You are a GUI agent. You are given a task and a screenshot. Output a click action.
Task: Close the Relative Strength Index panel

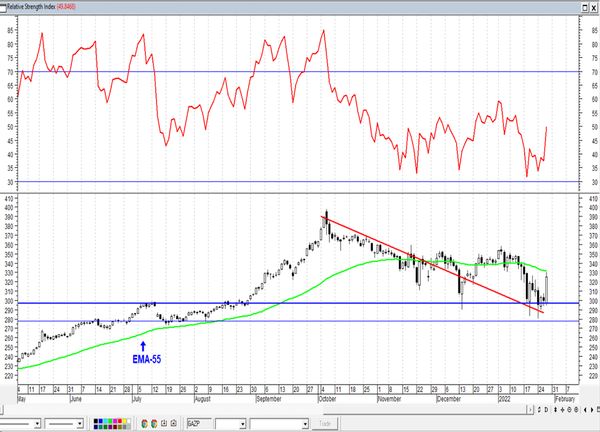point(594,6)
